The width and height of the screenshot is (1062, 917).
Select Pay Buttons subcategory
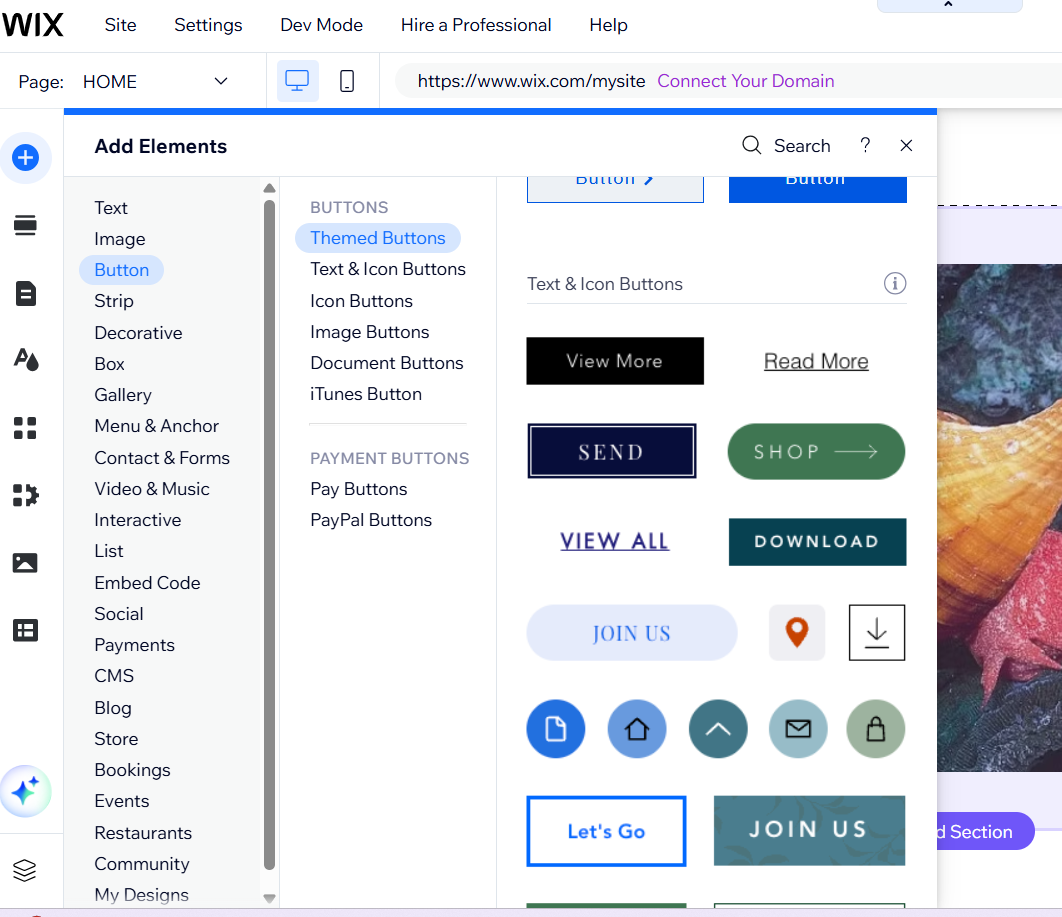[359, 489]
